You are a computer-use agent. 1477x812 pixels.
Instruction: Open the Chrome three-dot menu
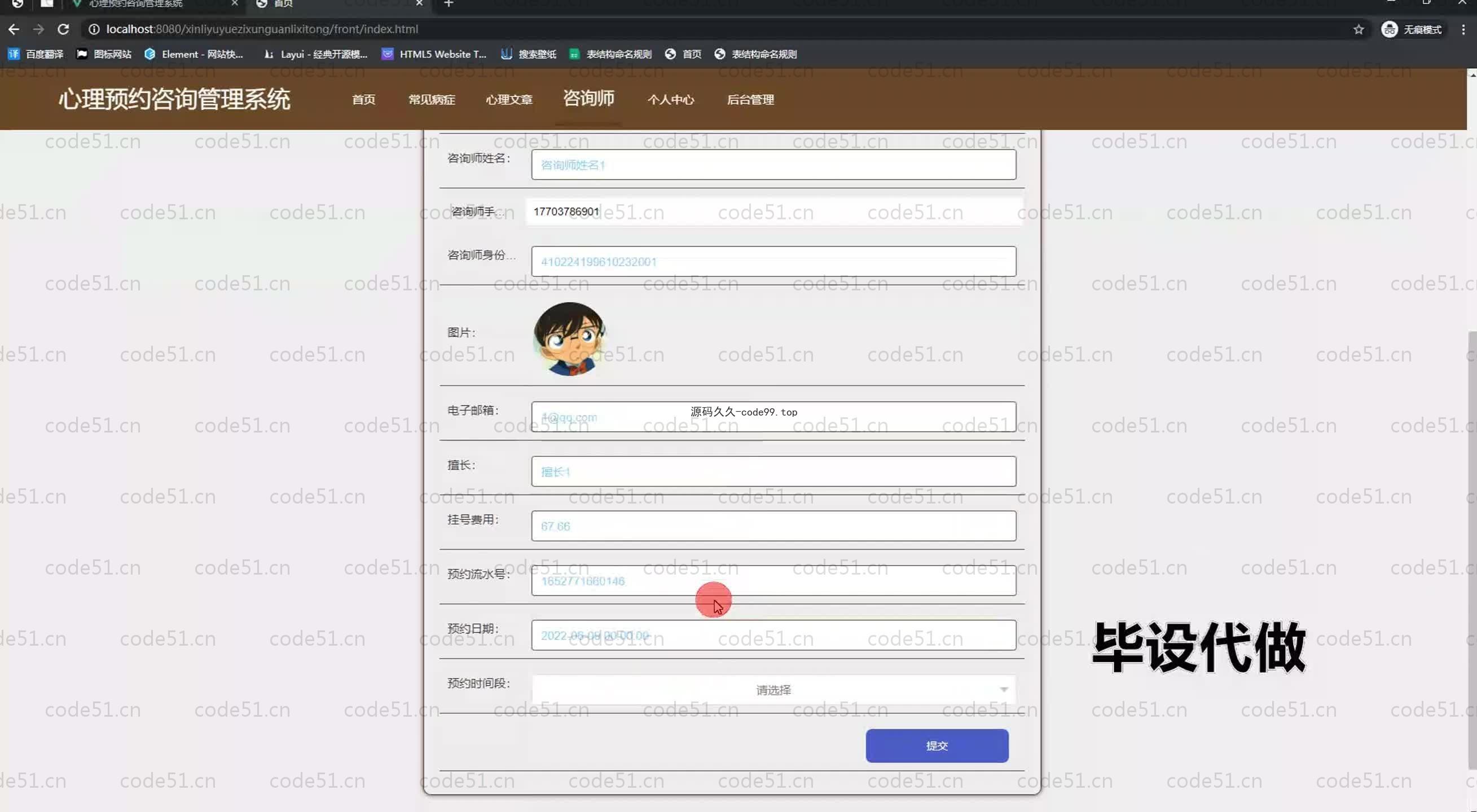[1463, 29]
